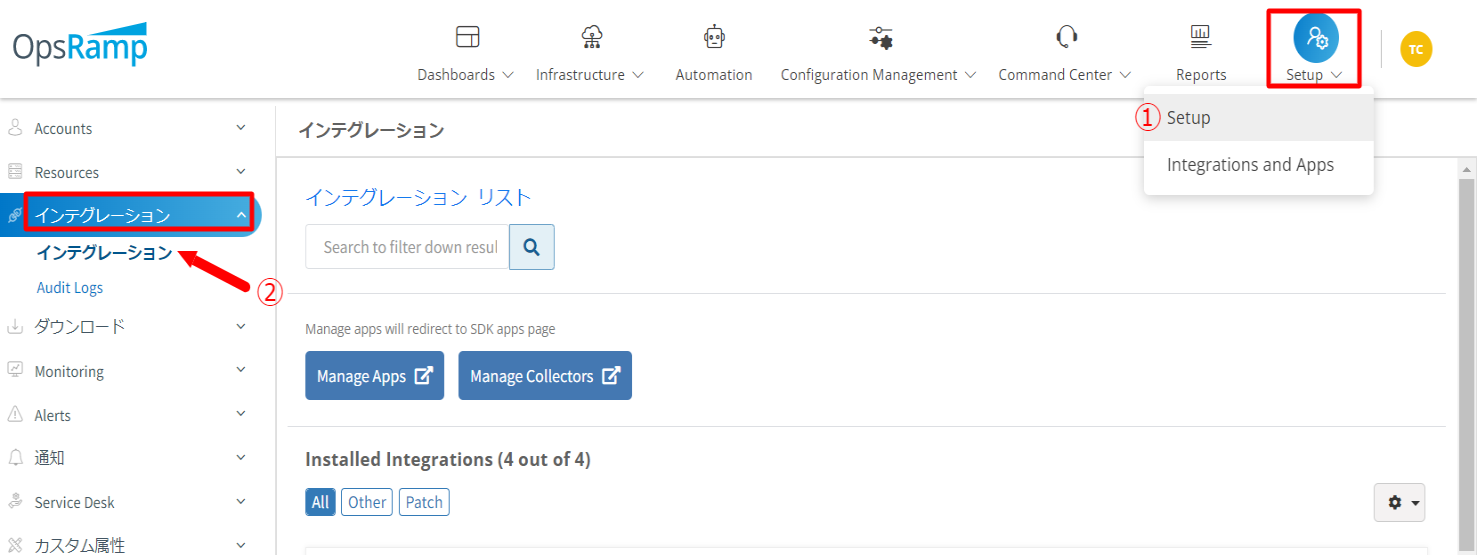Open Audit Logs in the sidebar
Image resolution: width=1477 pixels, height=555 pixels.
(x=70, y=288)
